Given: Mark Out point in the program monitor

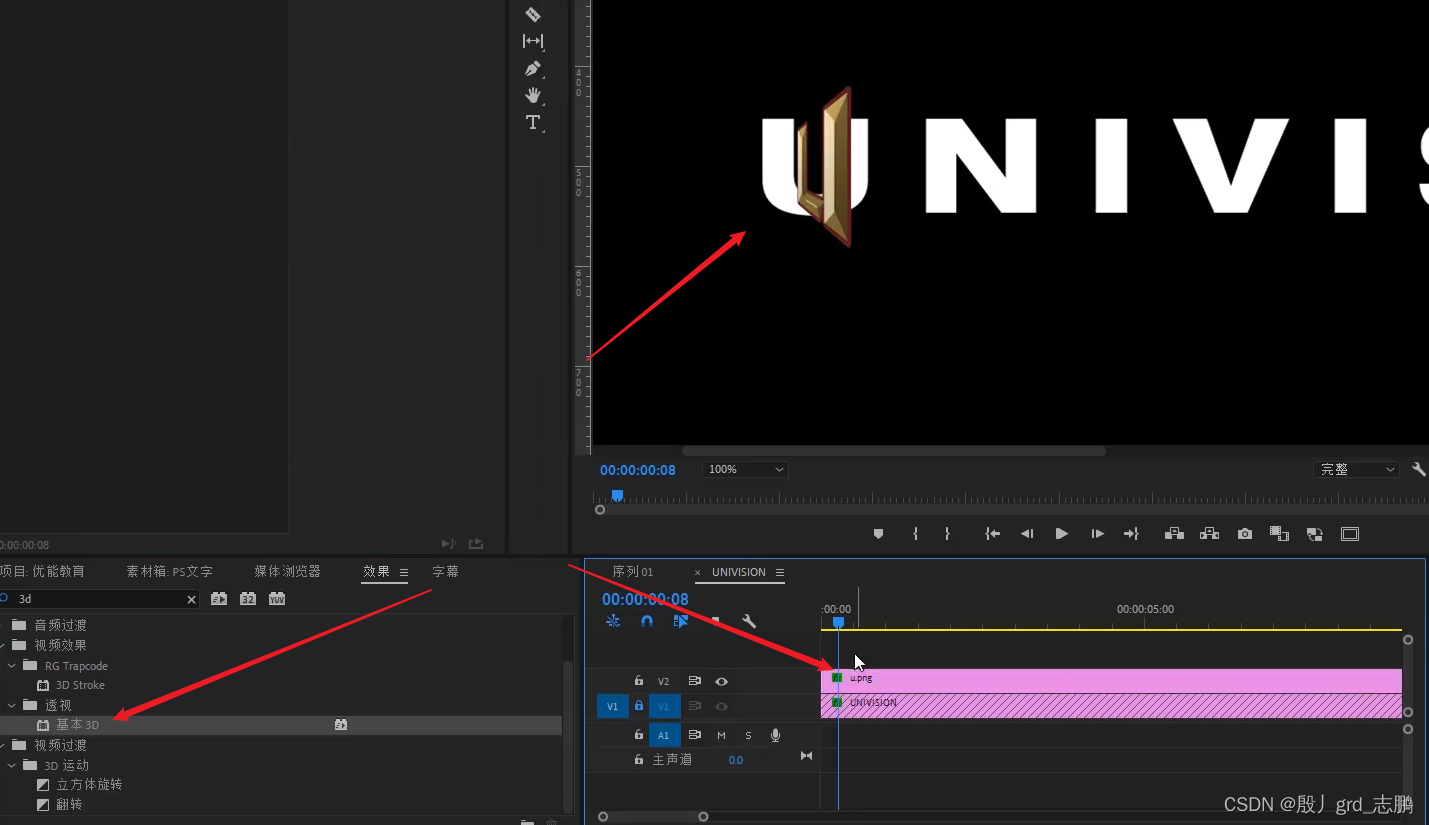Looking at the screenshot, I should point(947,534).
